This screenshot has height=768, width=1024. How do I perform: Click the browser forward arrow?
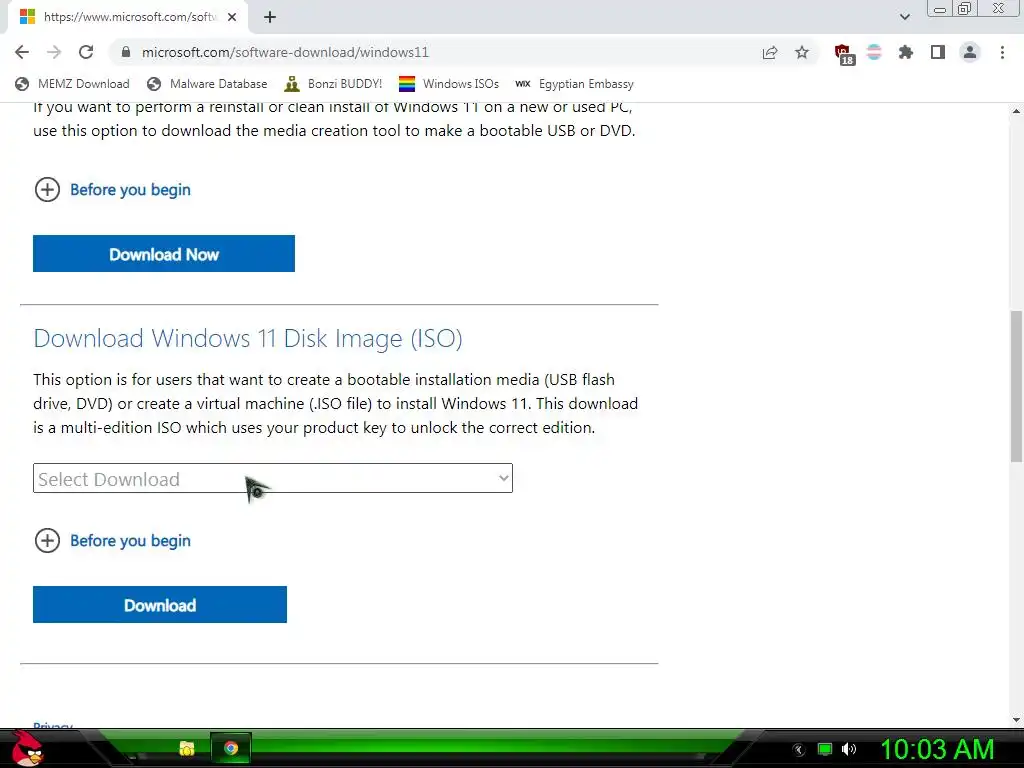pos(54,52)
